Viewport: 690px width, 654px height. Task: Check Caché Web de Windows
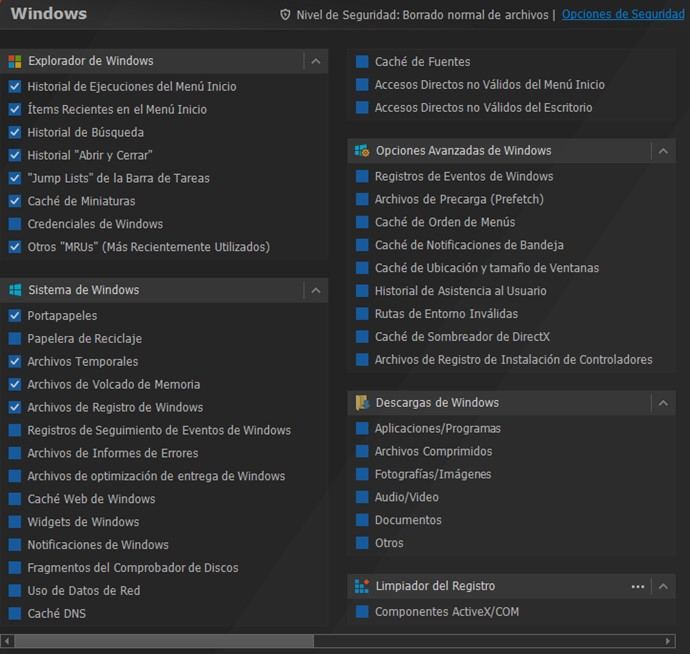click(x=15, y=499)
